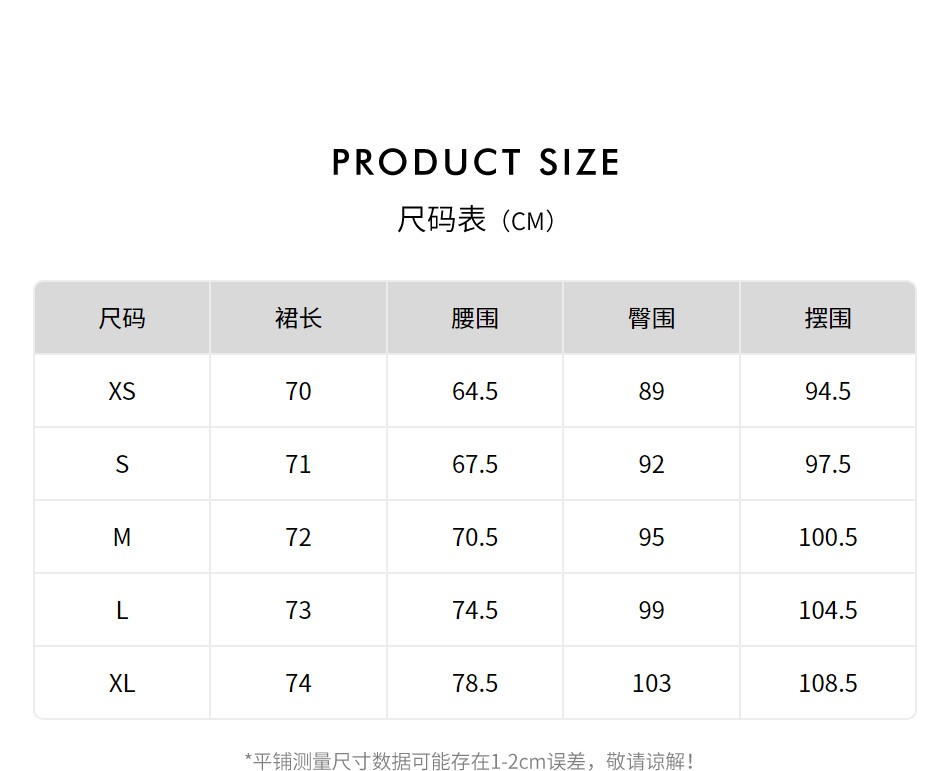Select the 摆围 header cell
The image size is (950, 771).
click(828, 318)
